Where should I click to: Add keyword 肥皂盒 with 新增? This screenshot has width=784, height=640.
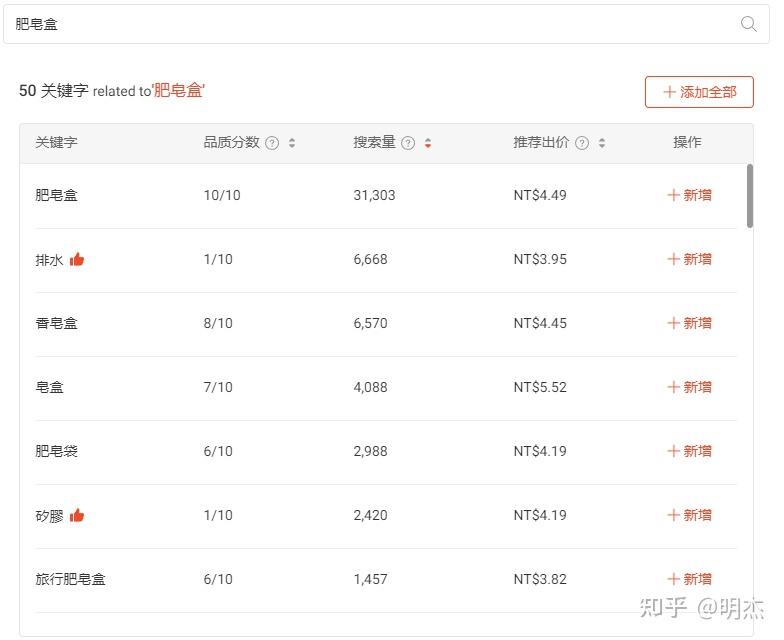point(689,195)
